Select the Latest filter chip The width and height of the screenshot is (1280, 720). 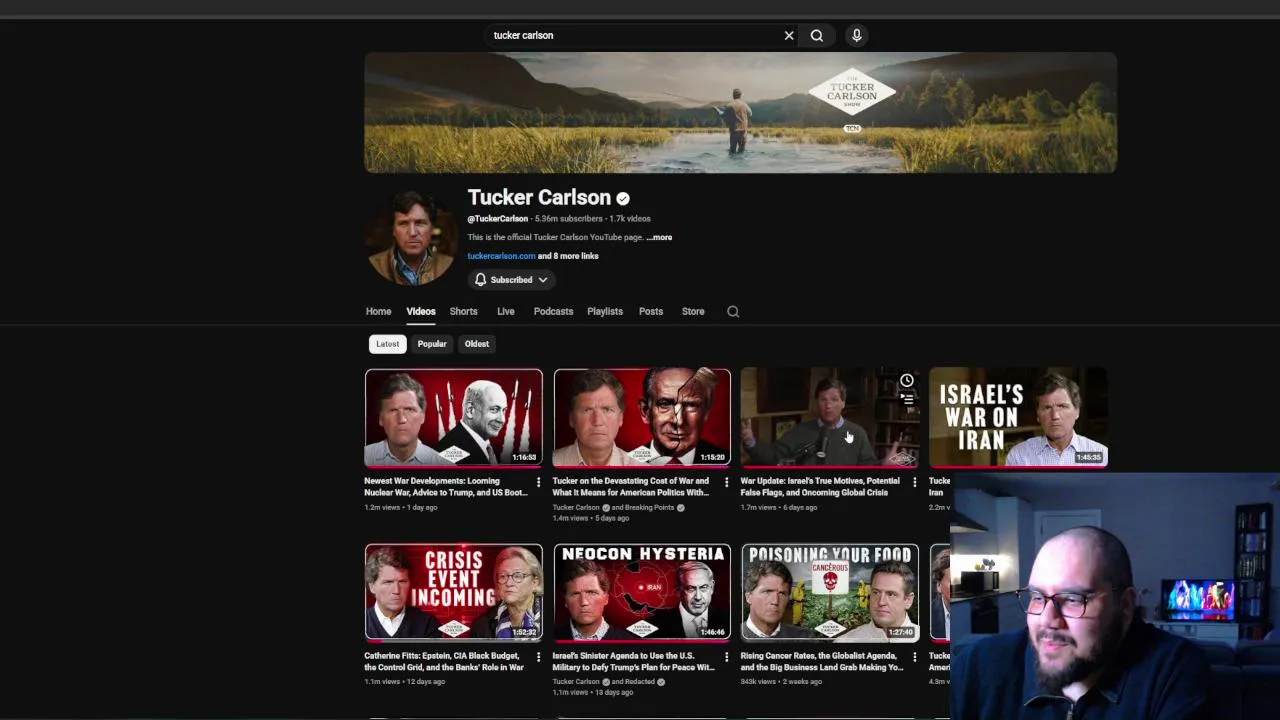[387, 344]
